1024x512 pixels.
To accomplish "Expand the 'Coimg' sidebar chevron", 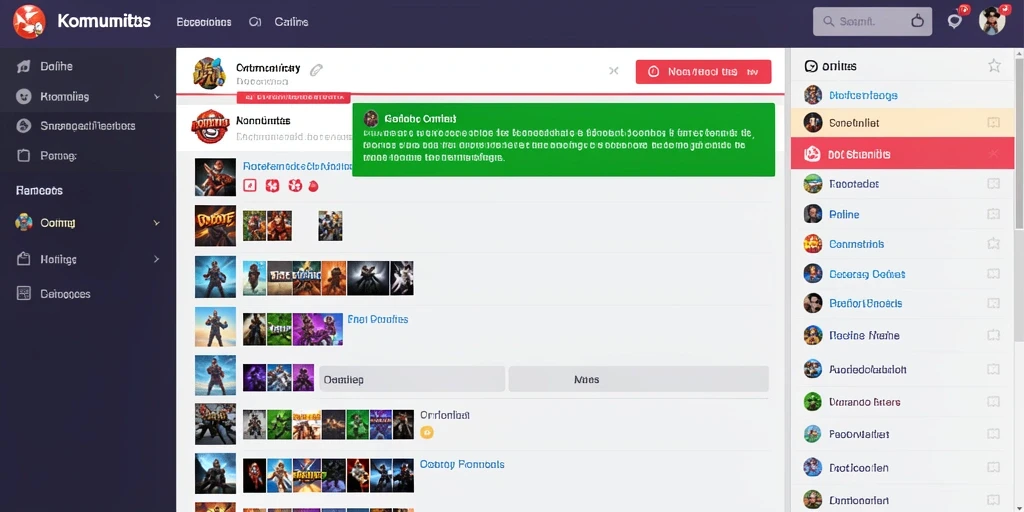I will pyautogui.click(x=157, y=223).
